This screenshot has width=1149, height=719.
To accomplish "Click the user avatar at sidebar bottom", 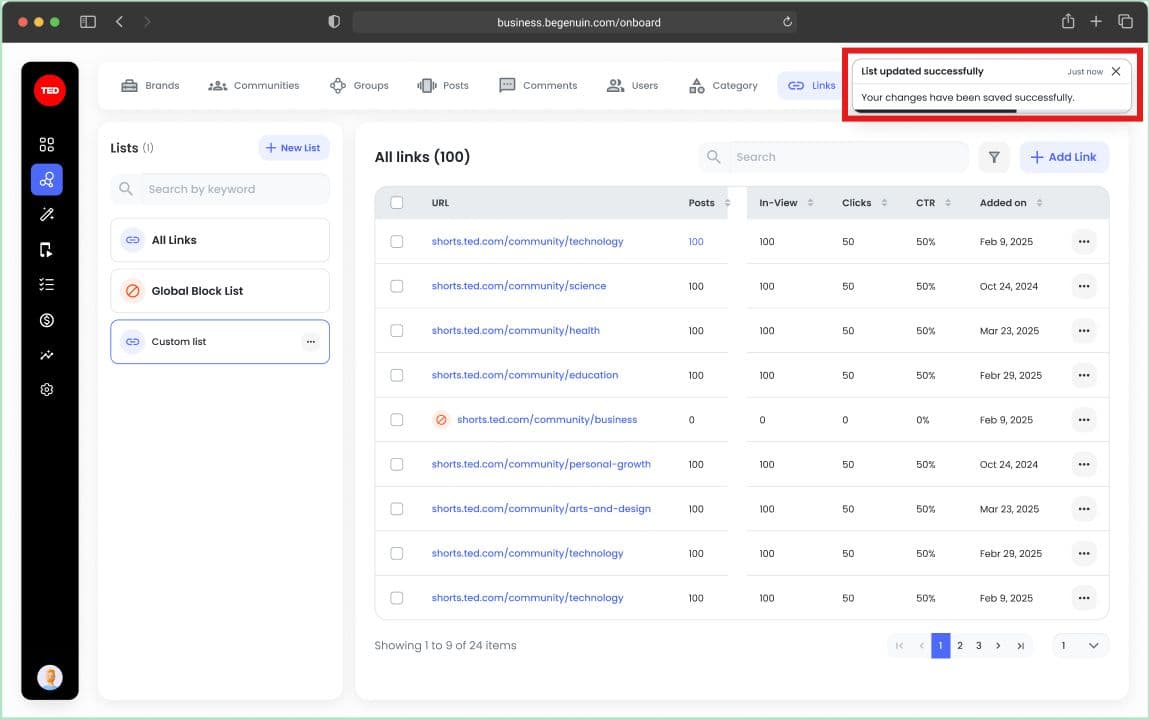I will click(50, 677).
